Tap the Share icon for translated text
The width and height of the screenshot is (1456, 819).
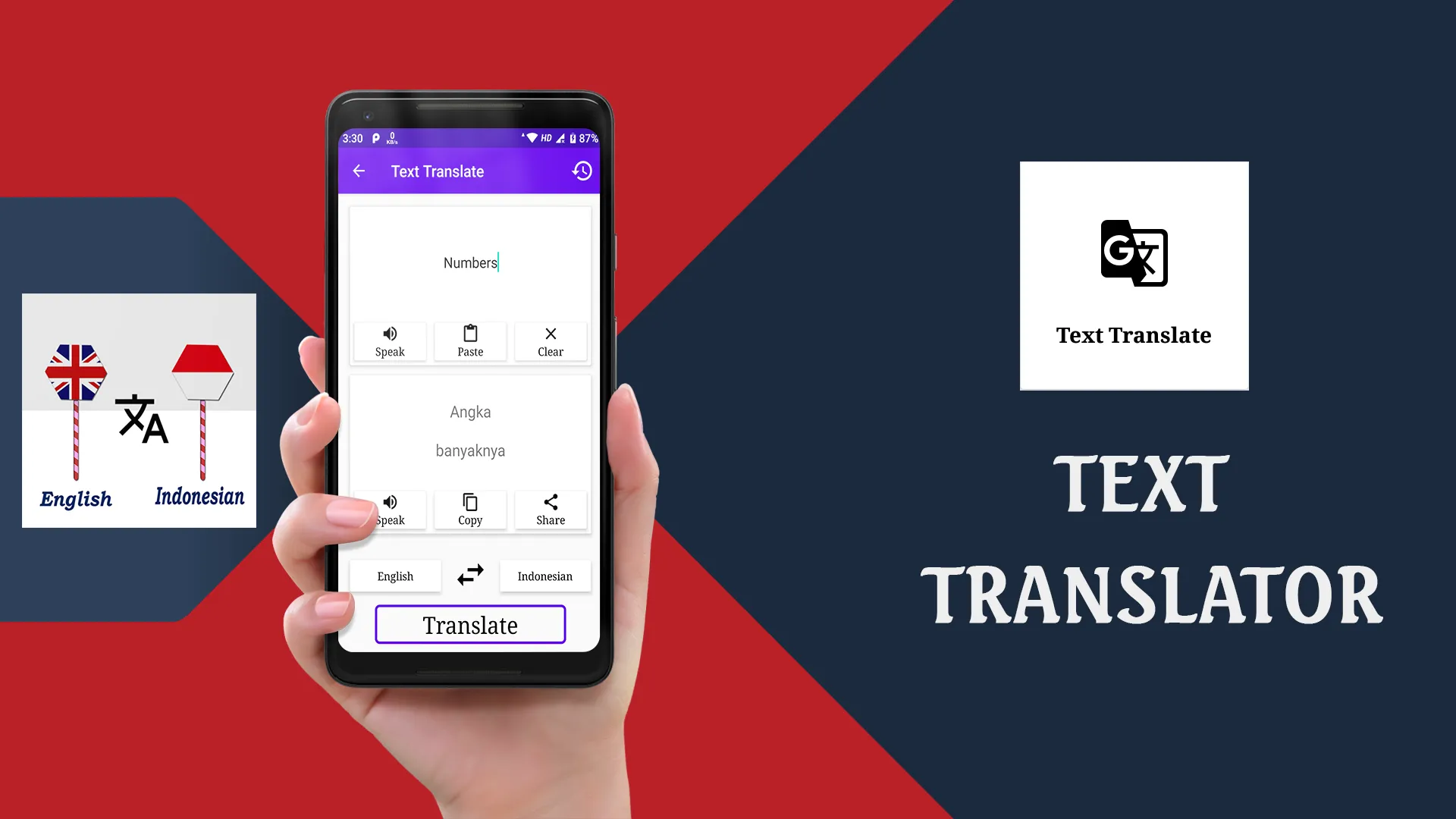551,509
